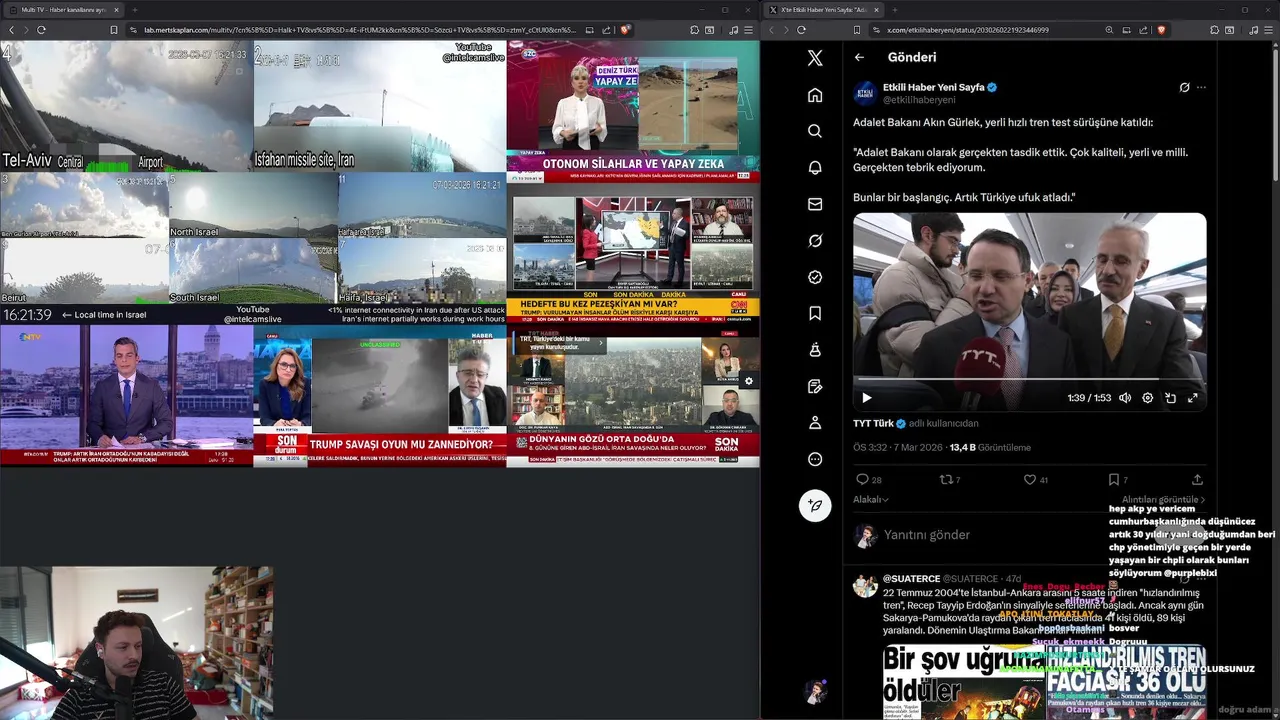Open the More circle menu in sidebar

coord(815,460)
